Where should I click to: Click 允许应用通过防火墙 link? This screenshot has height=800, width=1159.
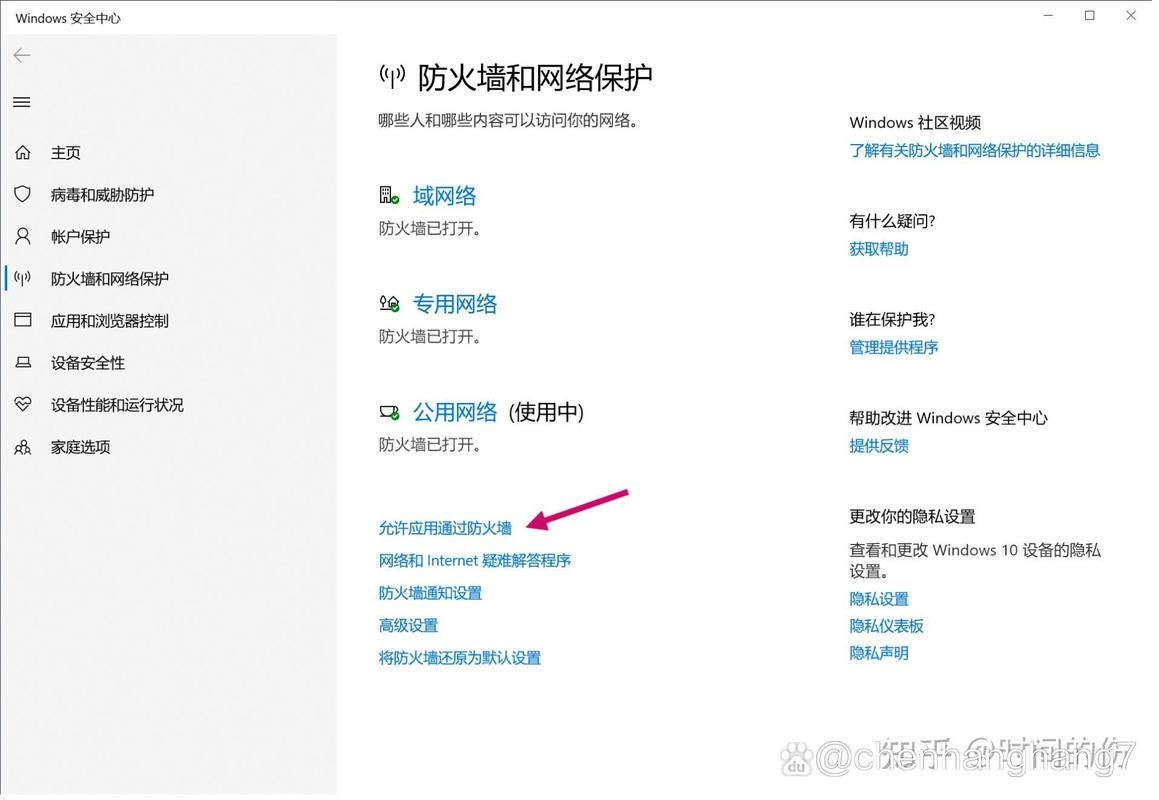445,528
